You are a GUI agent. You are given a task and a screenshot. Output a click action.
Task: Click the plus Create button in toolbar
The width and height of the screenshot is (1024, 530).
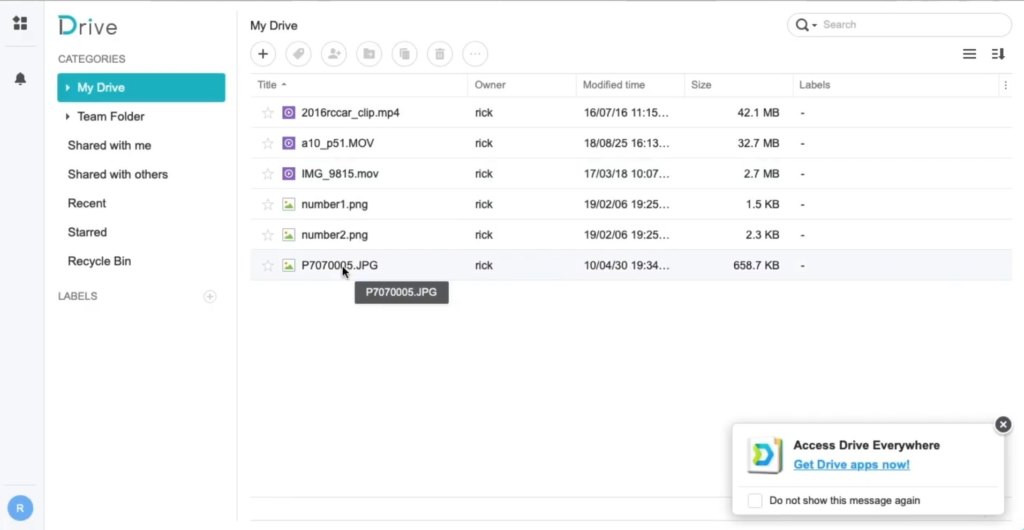pos(263,54)
